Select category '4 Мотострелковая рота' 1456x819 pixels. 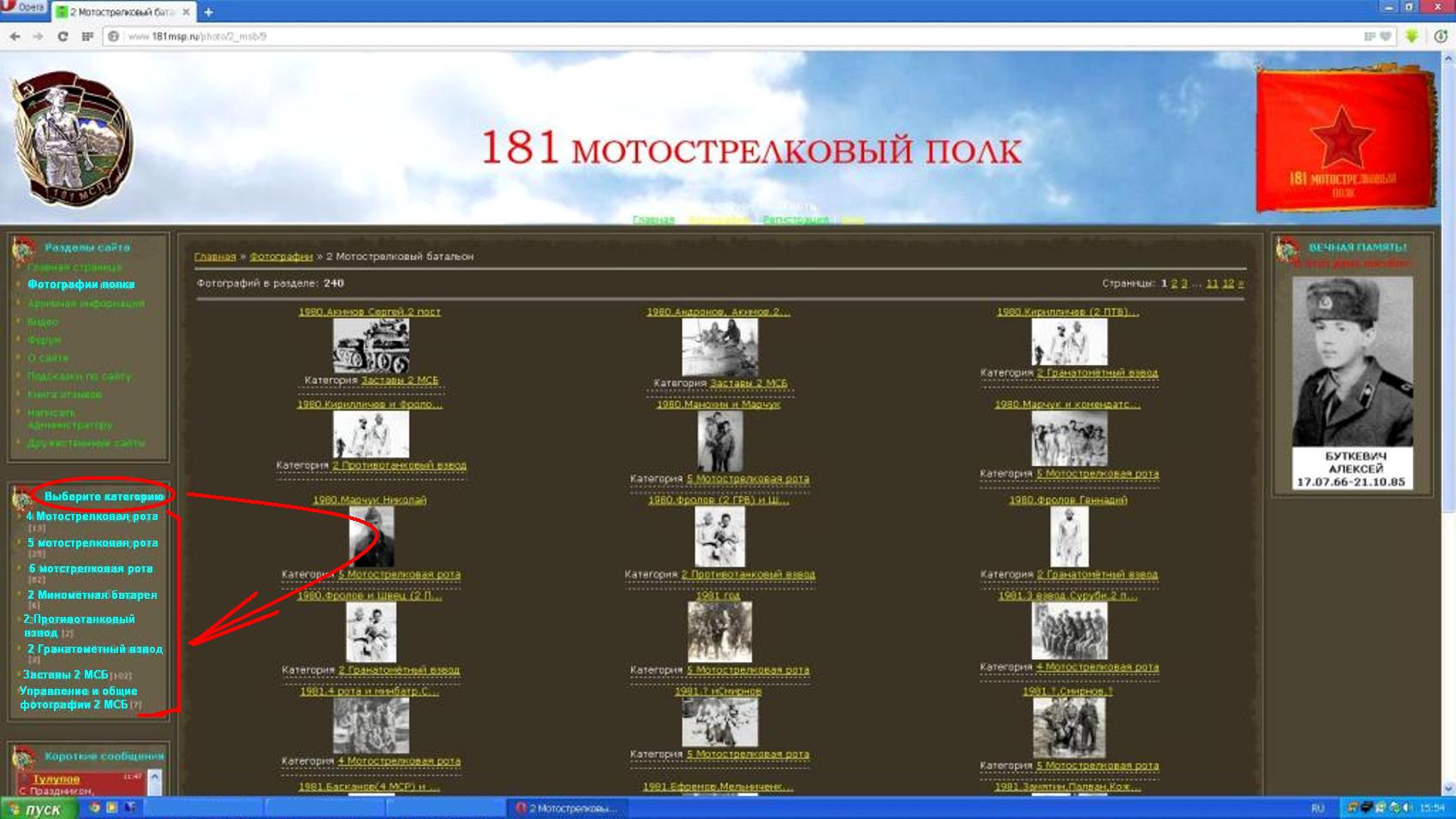[92, 517]
